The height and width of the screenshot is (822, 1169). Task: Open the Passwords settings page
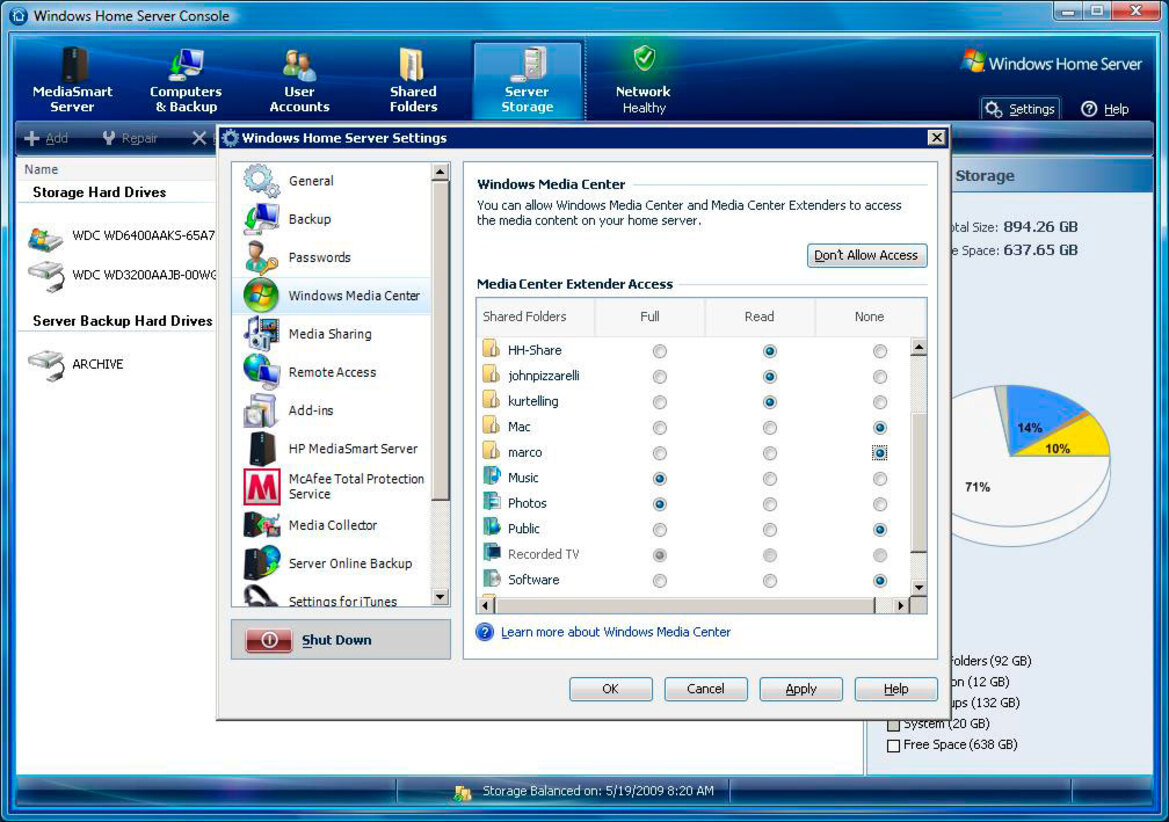(319, 257)
